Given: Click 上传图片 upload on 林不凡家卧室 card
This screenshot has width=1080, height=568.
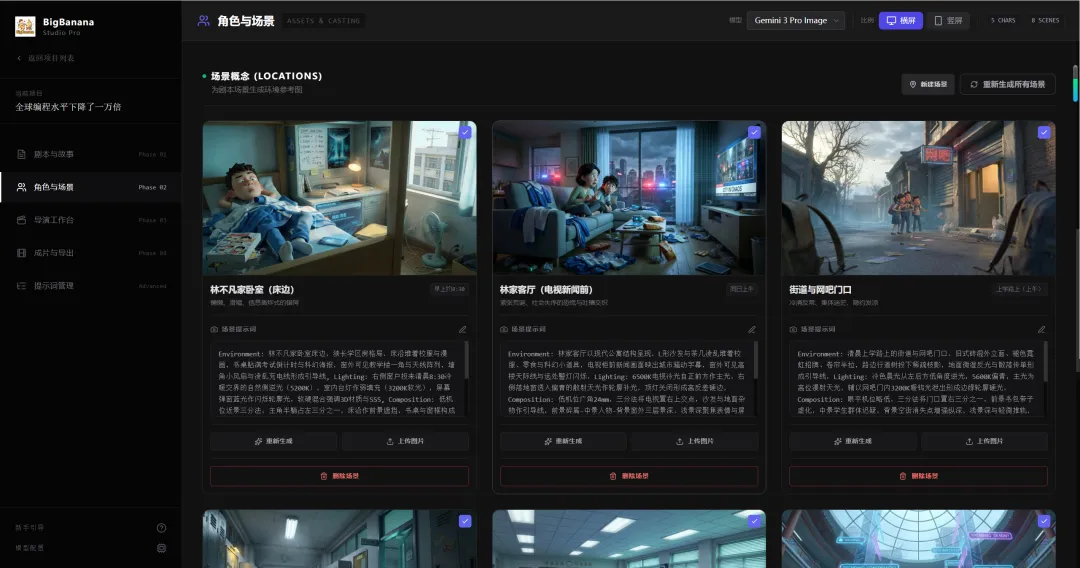Looking at the screenshot, I should click(x=405, y=441).
